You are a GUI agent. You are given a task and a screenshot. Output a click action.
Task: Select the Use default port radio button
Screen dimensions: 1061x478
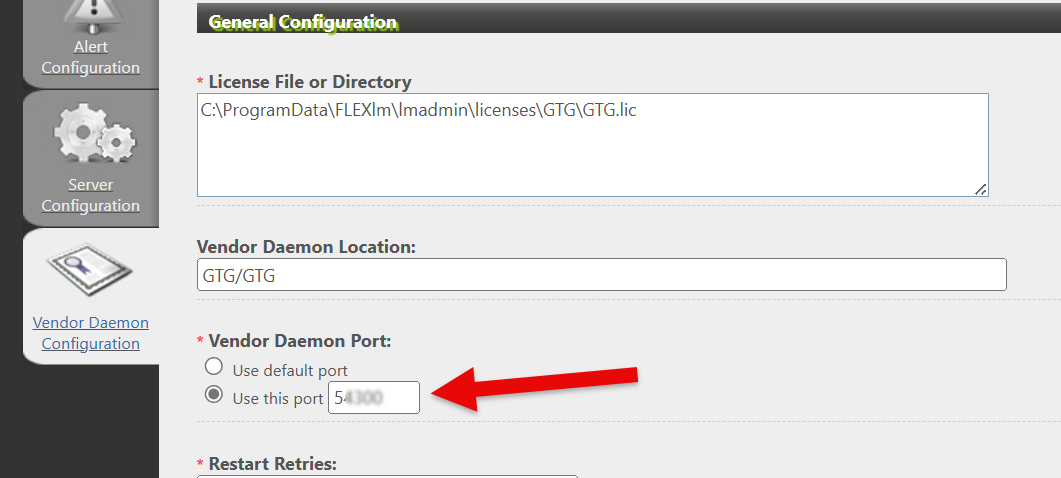[x=214, y=367]
